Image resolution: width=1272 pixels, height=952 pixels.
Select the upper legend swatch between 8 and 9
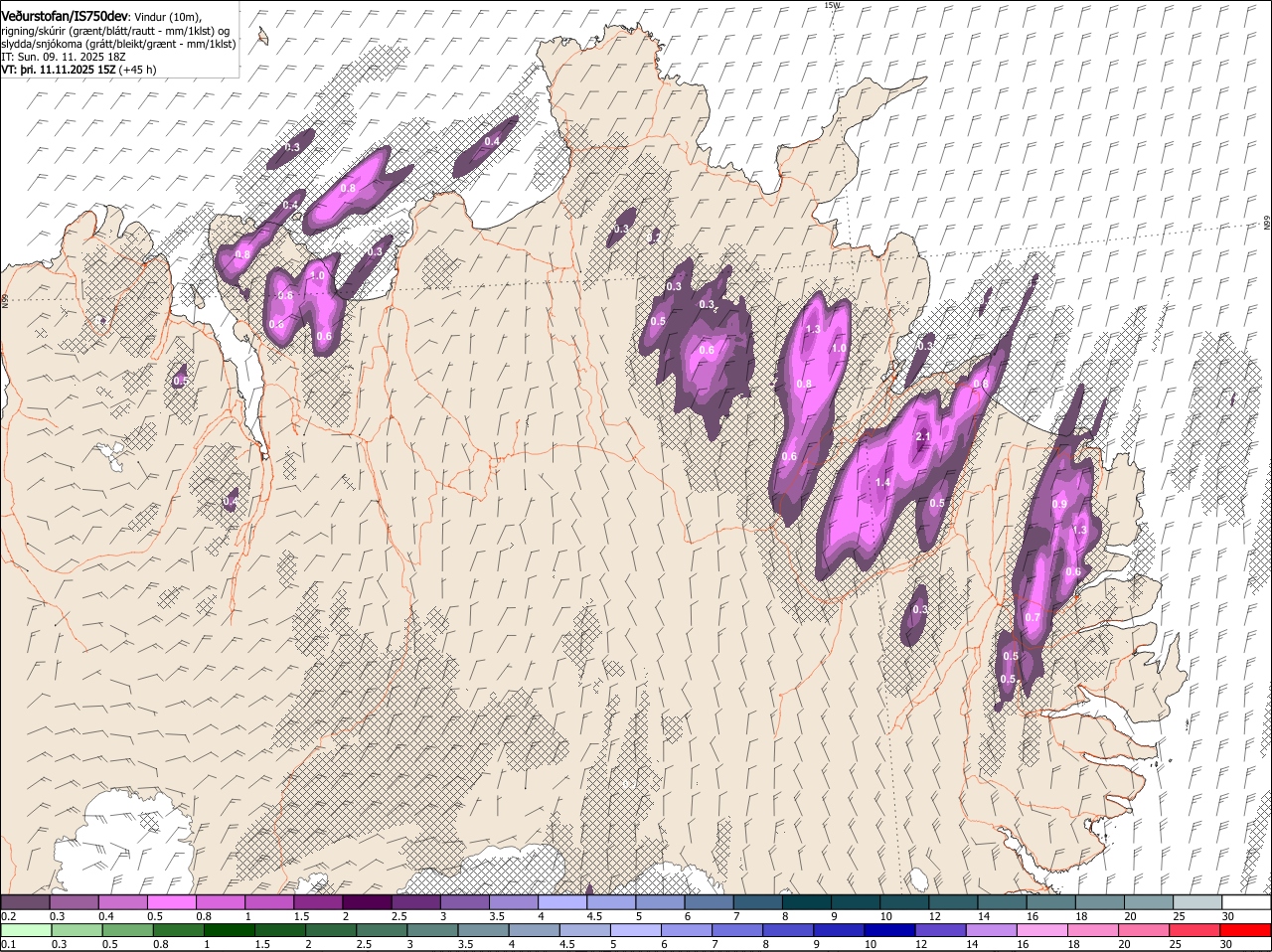pos(808,901)
